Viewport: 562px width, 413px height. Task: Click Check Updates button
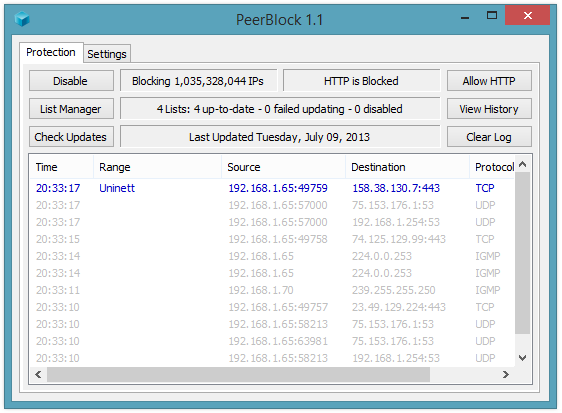[x=71, y=137]
